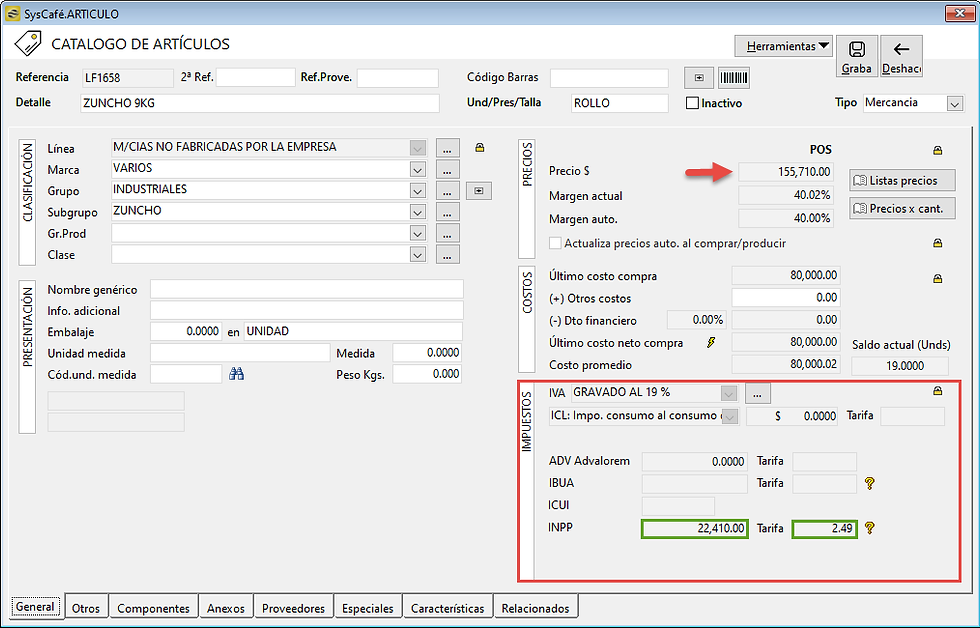Open the Tipo Mercancia dropdown
Screen dimensions: 980x628
954,104
